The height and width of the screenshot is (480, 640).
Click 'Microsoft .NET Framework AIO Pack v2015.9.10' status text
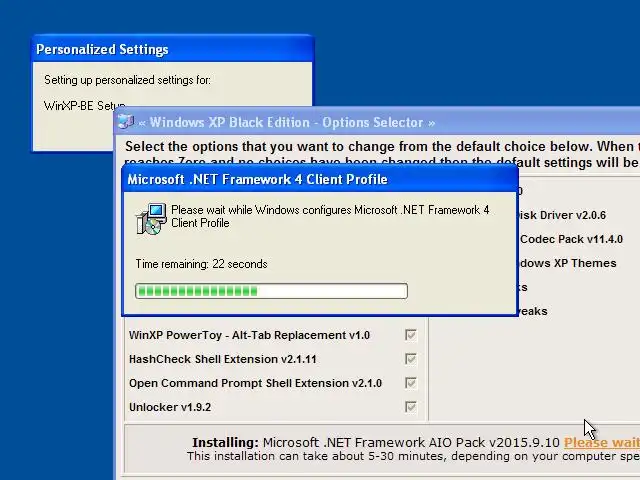(411, 442)
